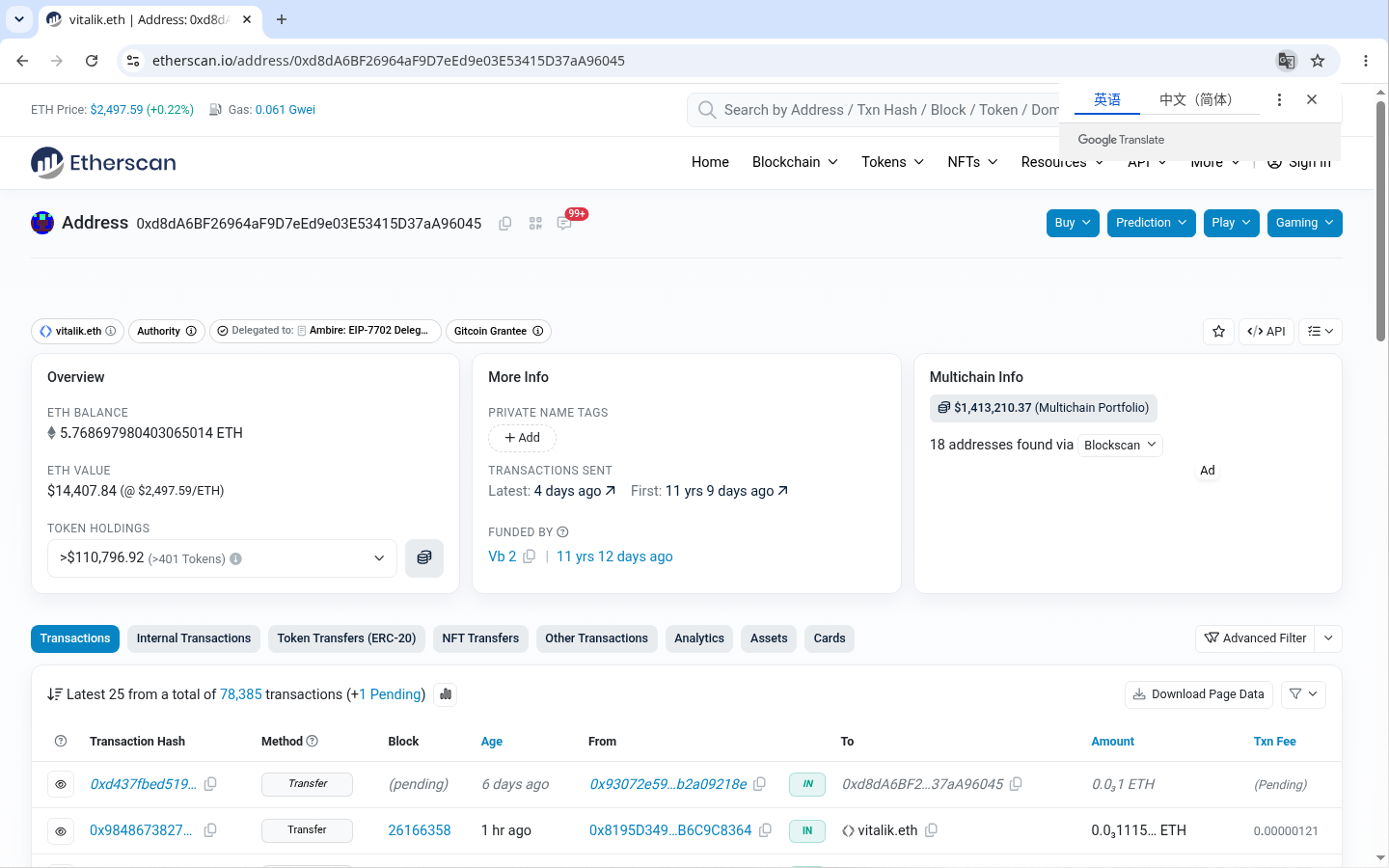
Task: Open the Buy dropdown
Action: [x=1073, y=223]
